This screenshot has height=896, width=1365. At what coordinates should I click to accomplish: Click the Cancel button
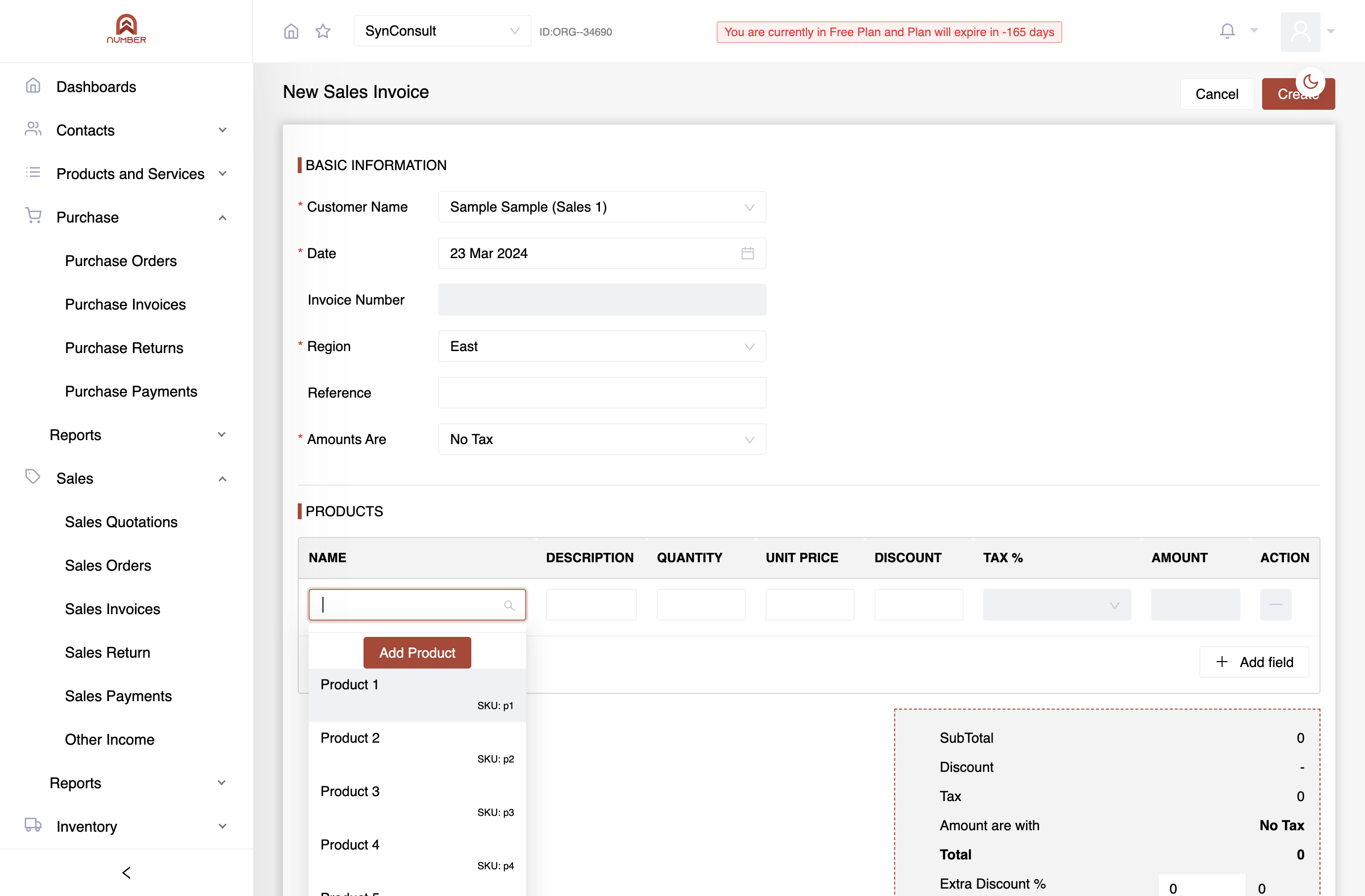point(1217,94)
